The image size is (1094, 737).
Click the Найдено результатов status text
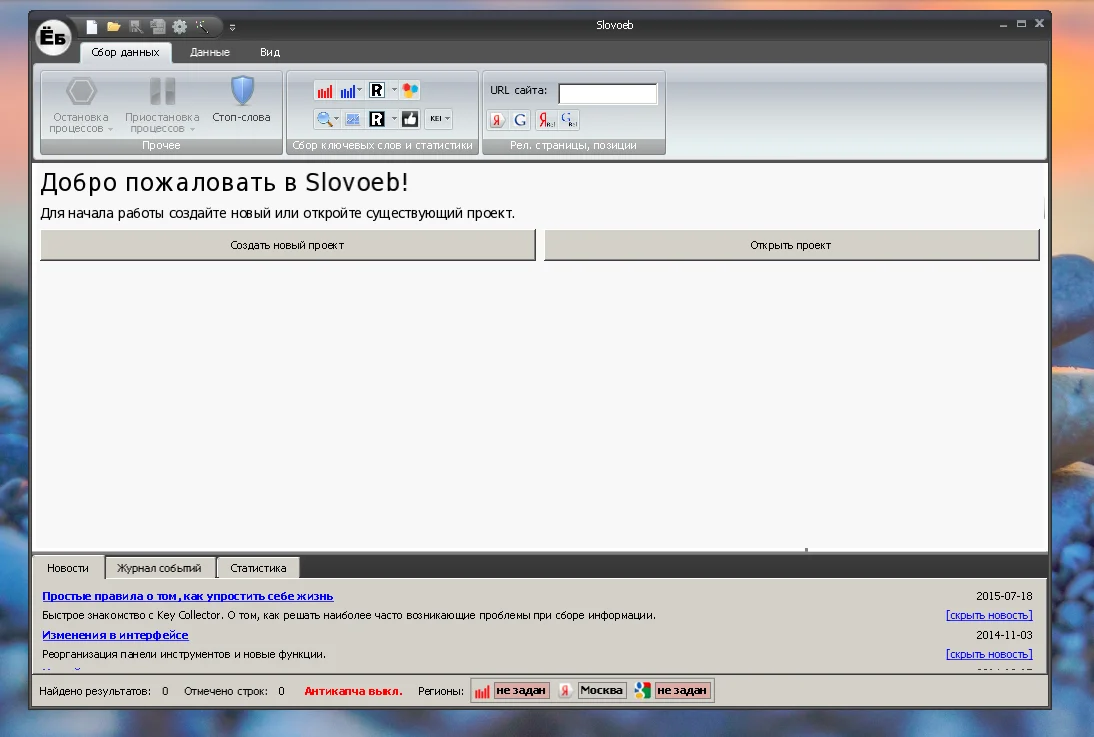pyautogui.click(x=95, y=691)
